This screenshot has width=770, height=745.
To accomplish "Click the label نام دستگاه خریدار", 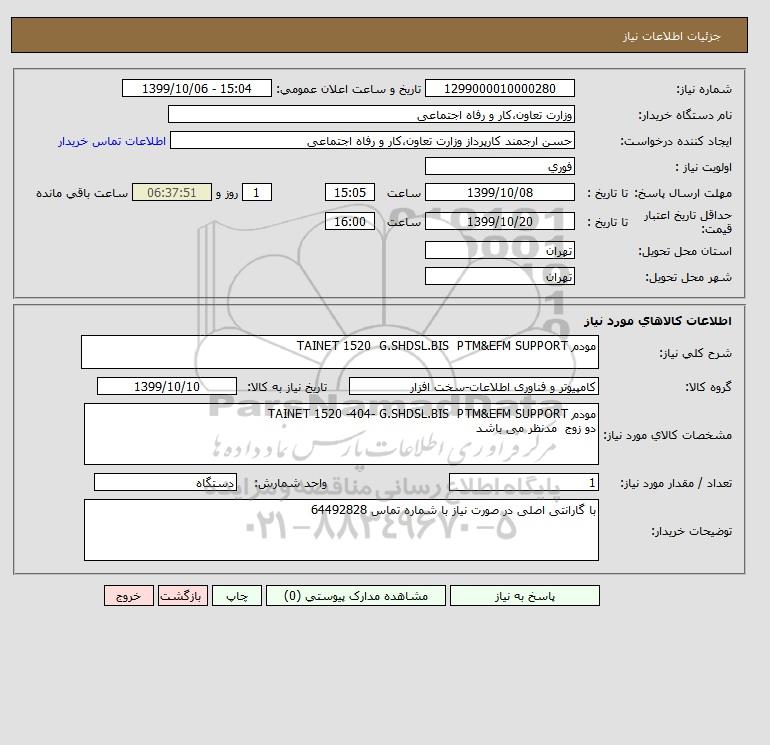I will pos(685,115).
